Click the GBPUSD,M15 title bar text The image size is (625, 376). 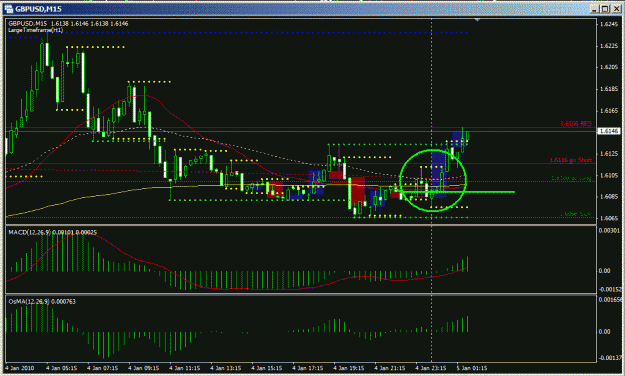click(x=38, y=9)
